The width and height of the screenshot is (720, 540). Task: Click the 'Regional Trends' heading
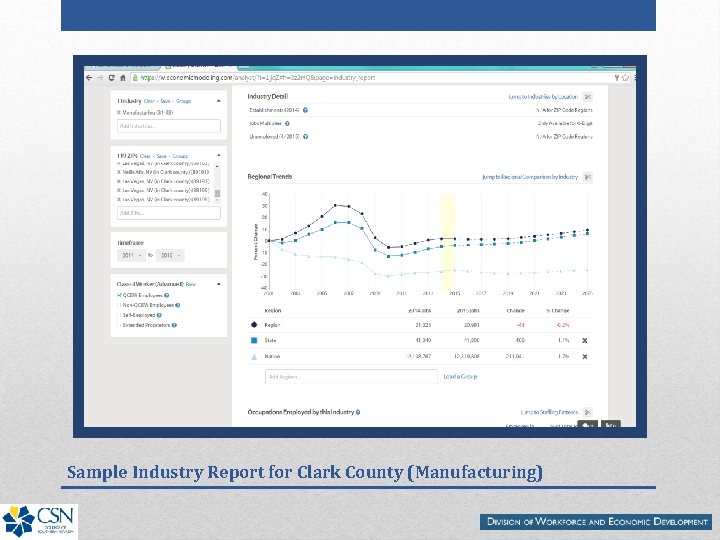(x=270, y=177)
